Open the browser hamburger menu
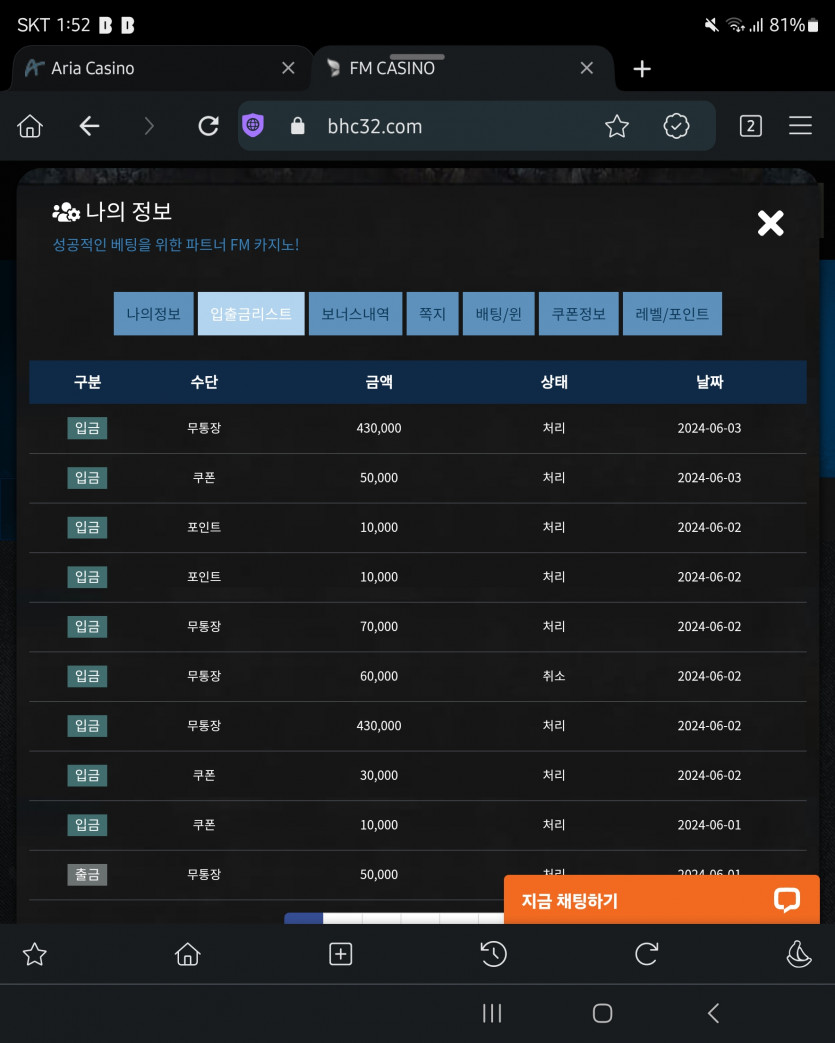 [x=800, y=126]
